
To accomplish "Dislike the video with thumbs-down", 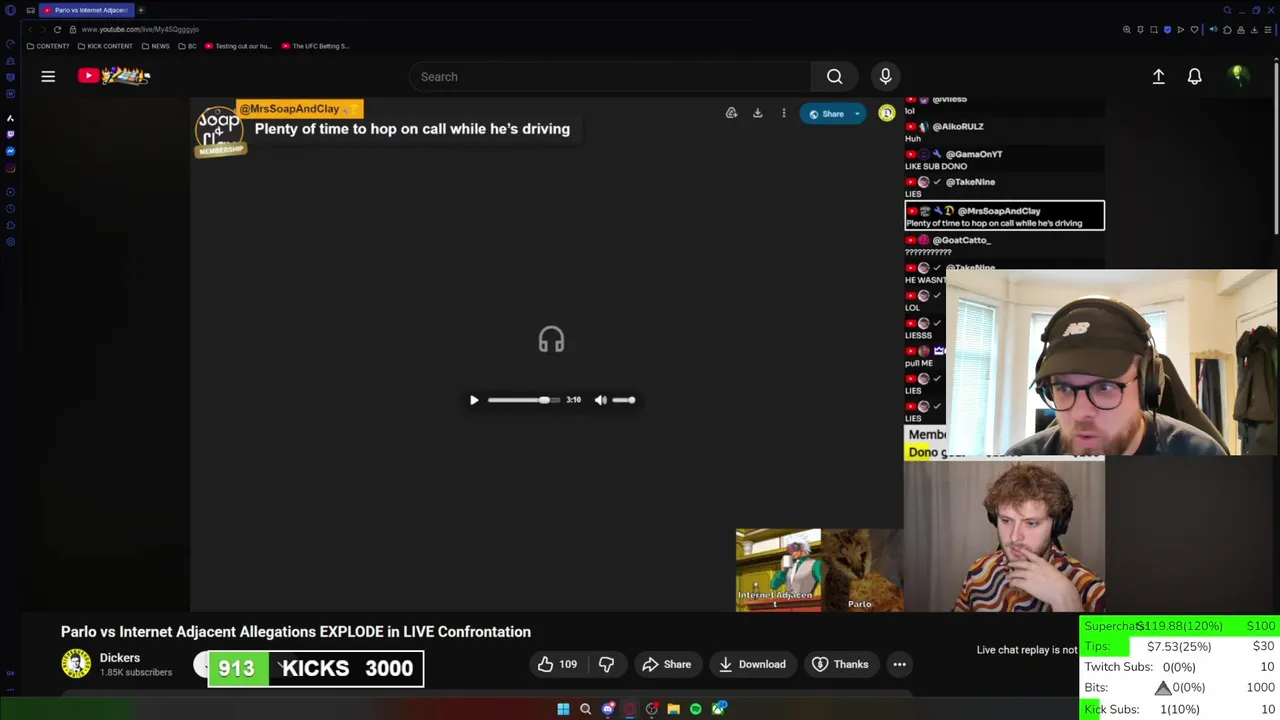I will pos(606,664).
